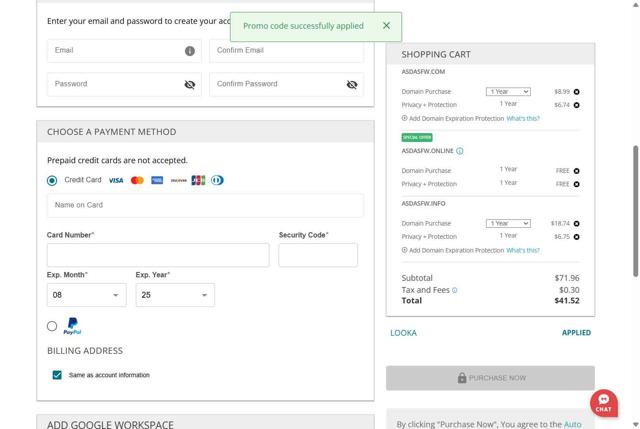The width and height of the screenshot is (640, 429).
Task: Uncheck Same as account information
Action: click(57, 375)
